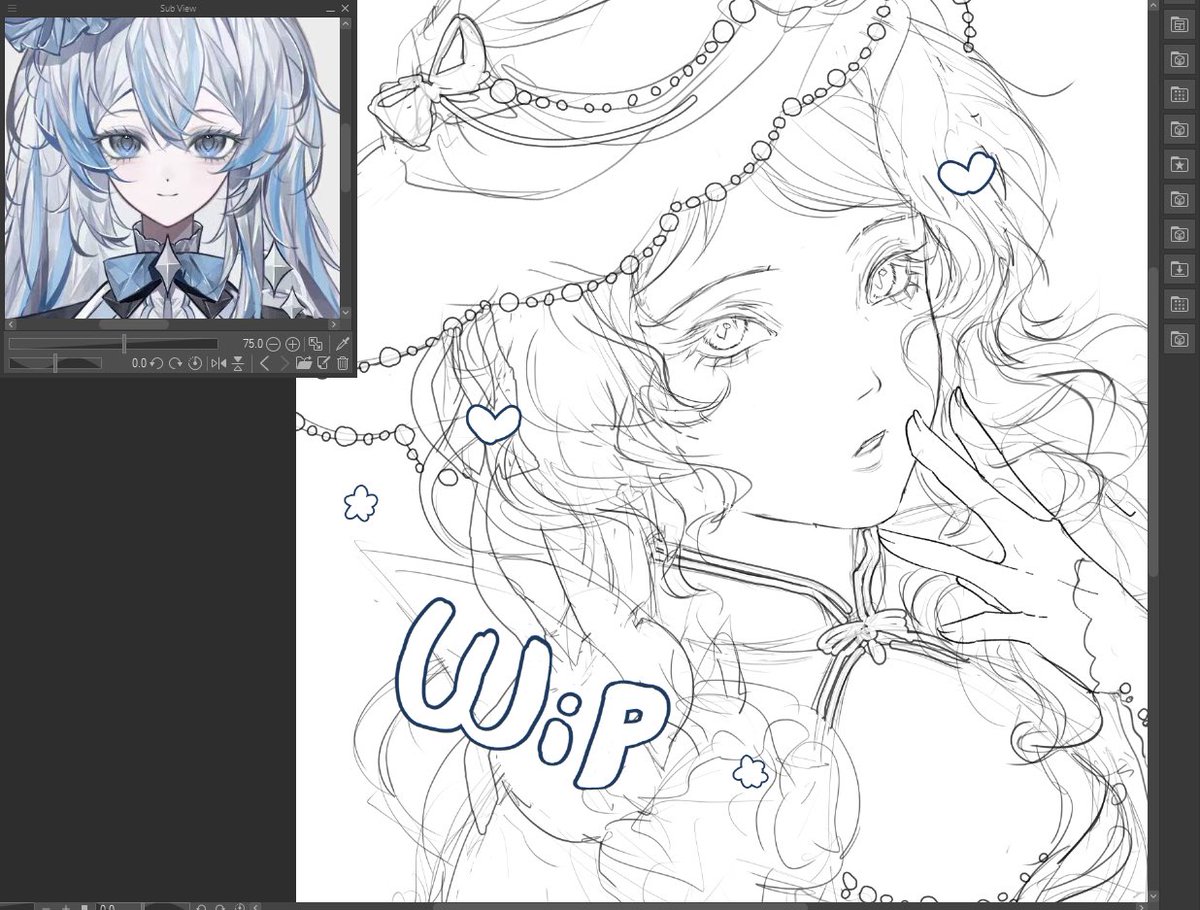This screenshot has width=1200, height=910.
Task: Show next Sub View image
Action: [x=284, y=363]
